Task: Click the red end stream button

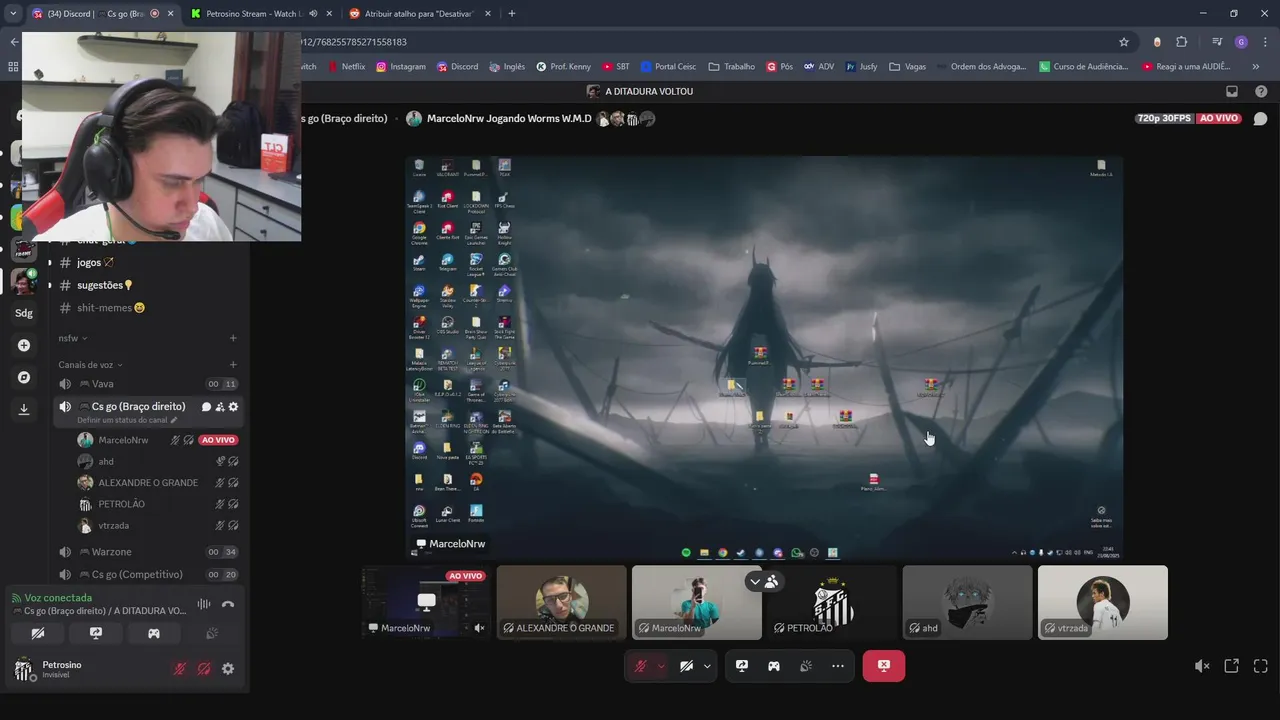Action: pos(884,666)
